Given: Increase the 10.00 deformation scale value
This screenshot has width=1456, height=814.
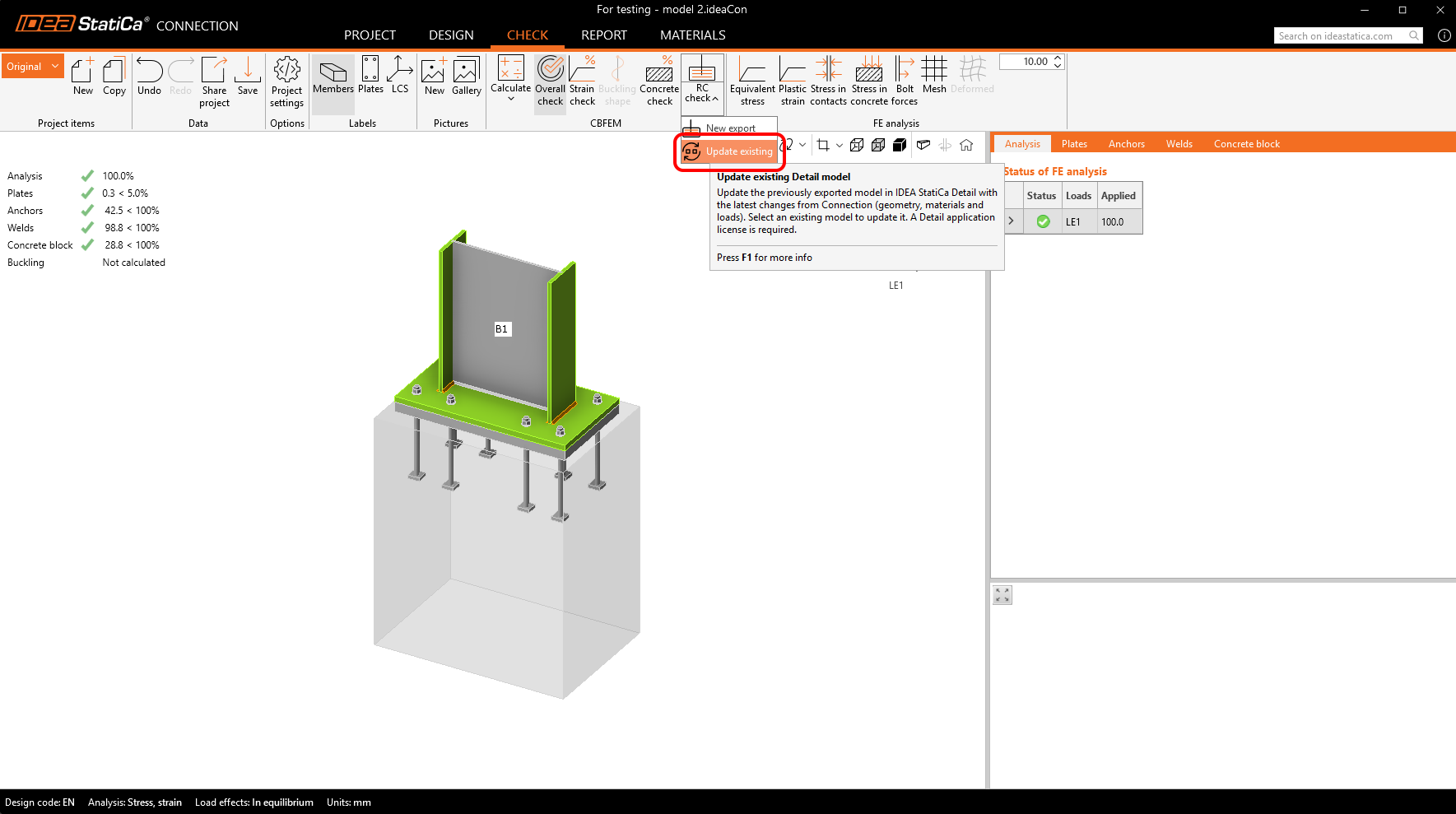Looking at the screenshot, I should click(1058, 58).
